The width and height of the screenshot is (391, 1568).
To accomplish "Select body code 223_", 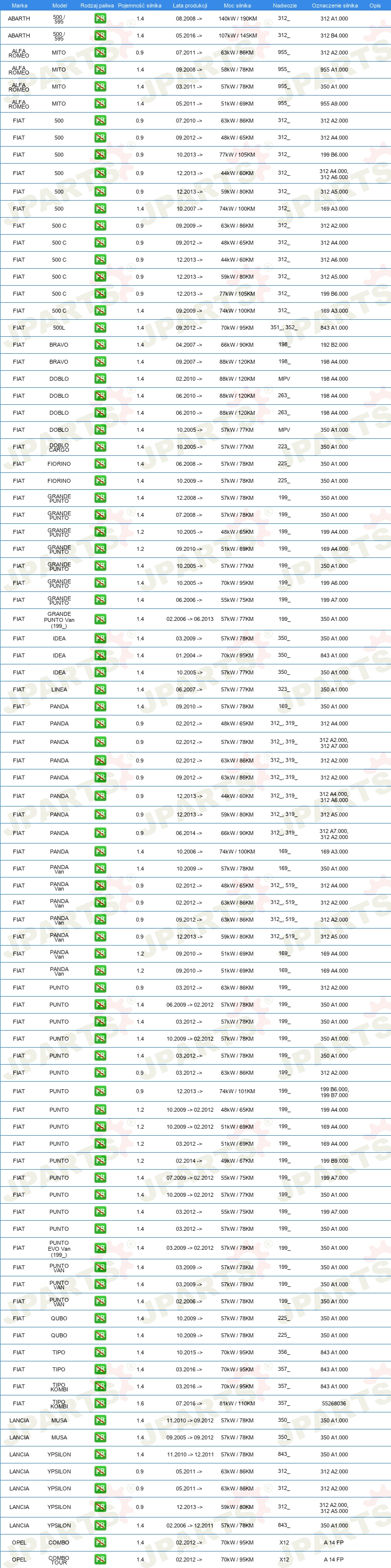I will point(284,446).
